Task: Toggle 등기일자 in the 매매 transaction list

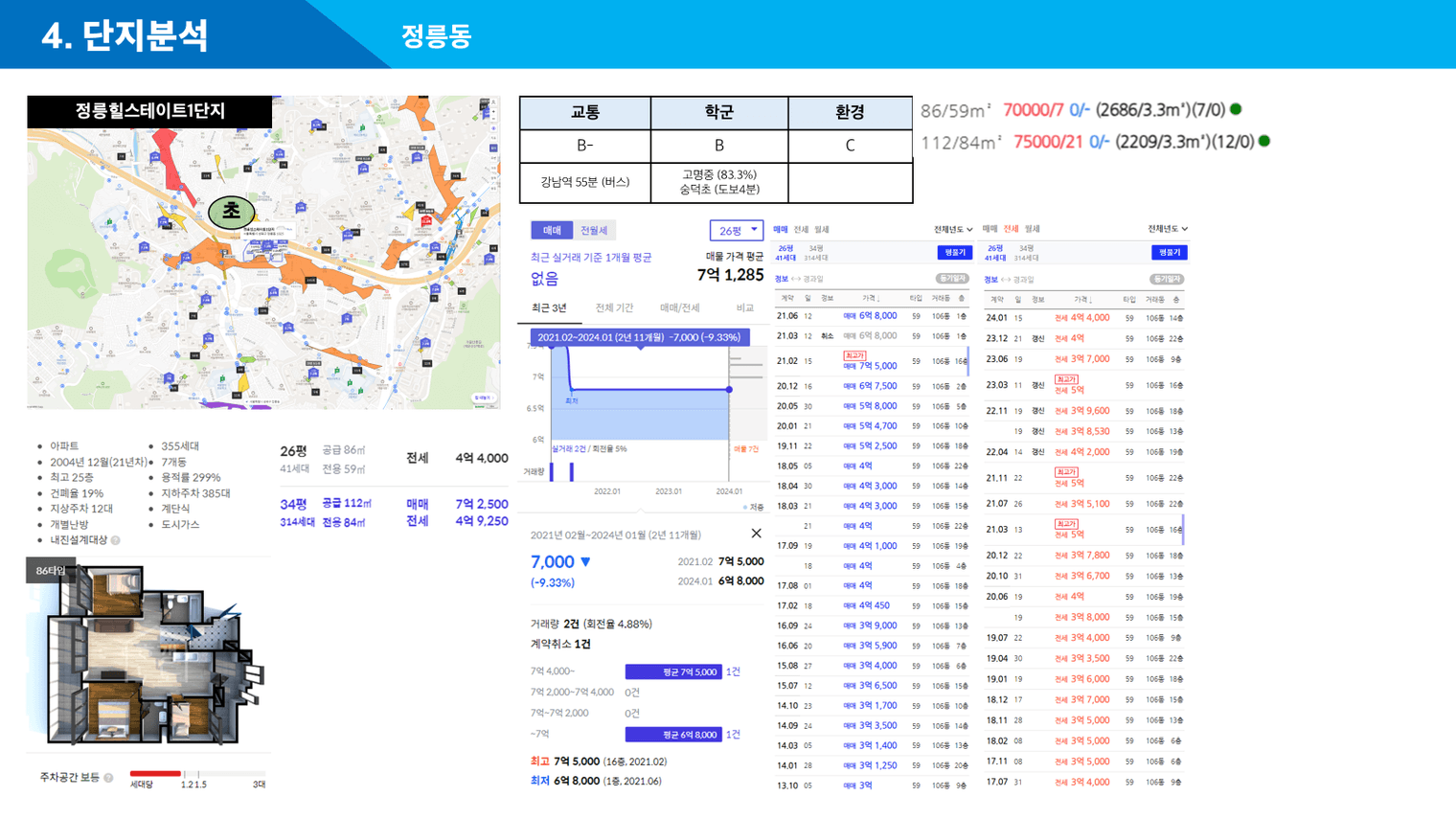Action: (952, 279)
